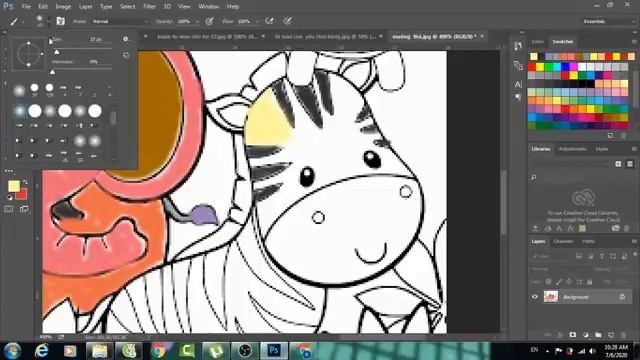Swap foreground and background colors icon
Viewport: 640px width, 360px height.
(x=25, y=182)
